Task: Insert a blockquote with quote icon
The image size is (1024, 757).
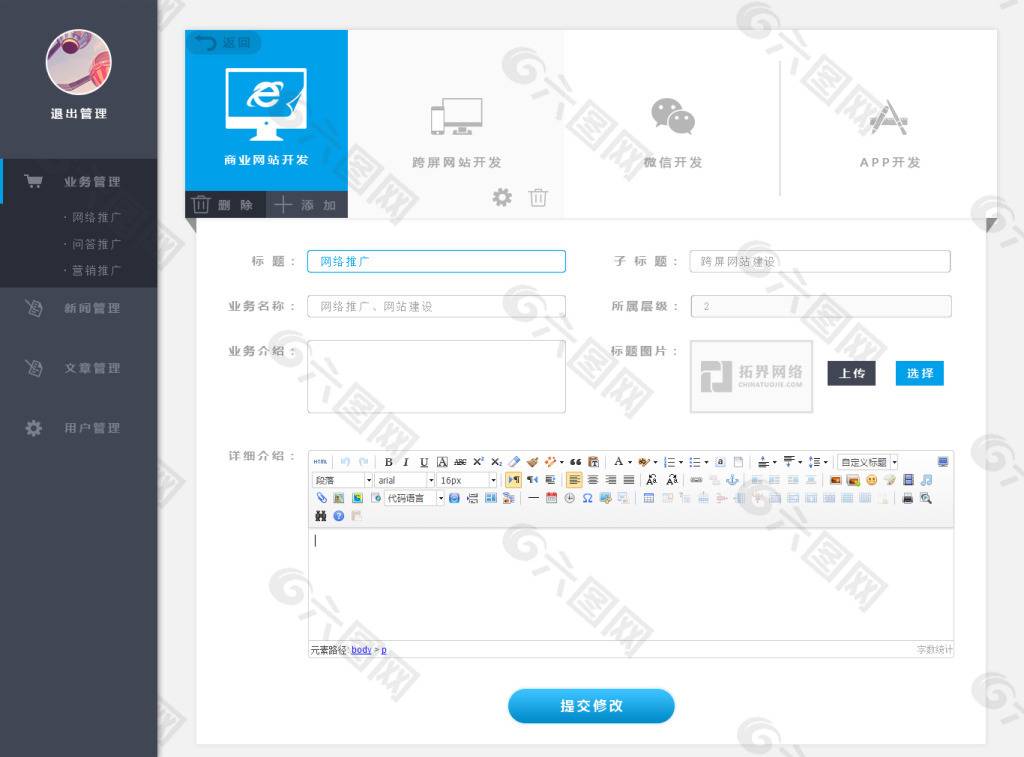Action: point(575,462)
